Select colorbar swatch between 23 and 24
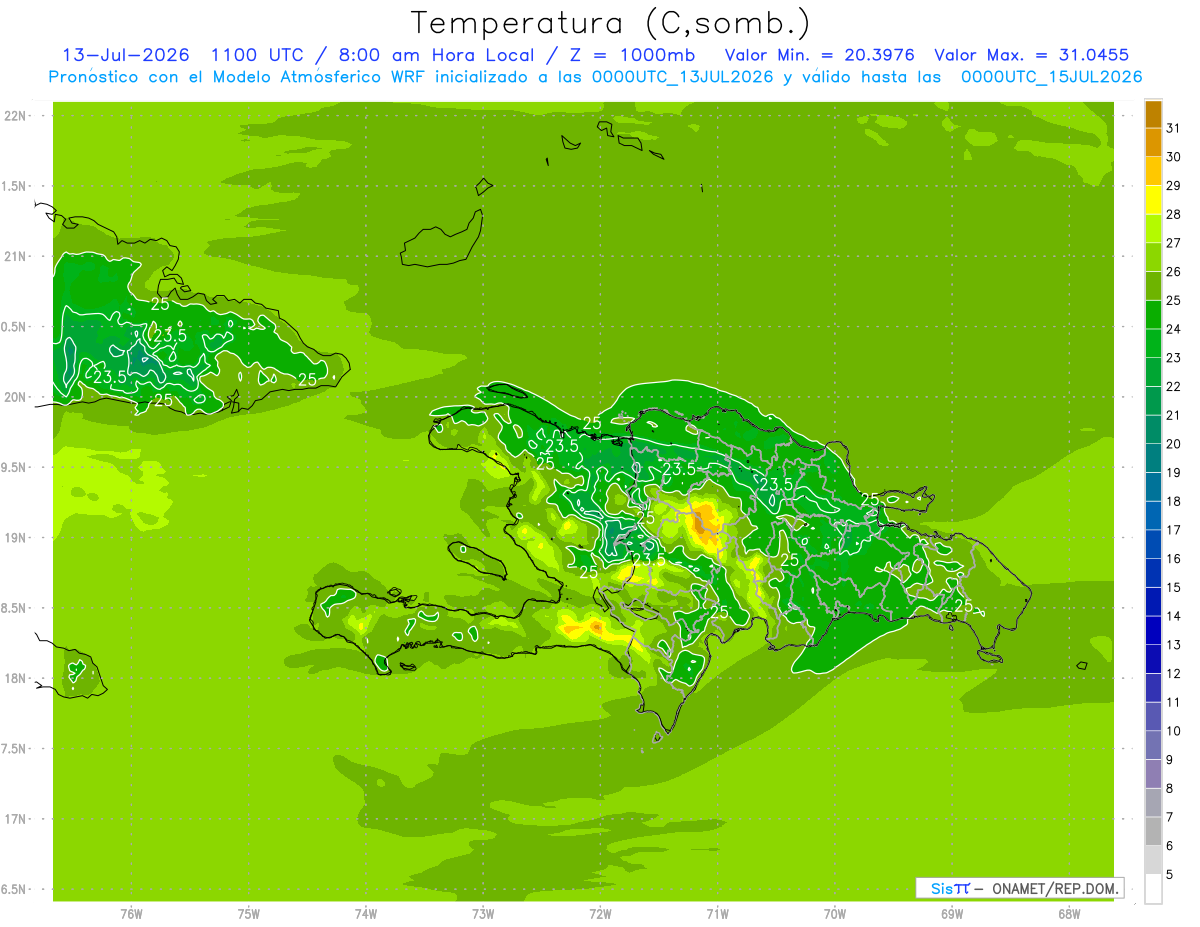The width and height of the screenshot is (1200, 927). pos(1153,343)
